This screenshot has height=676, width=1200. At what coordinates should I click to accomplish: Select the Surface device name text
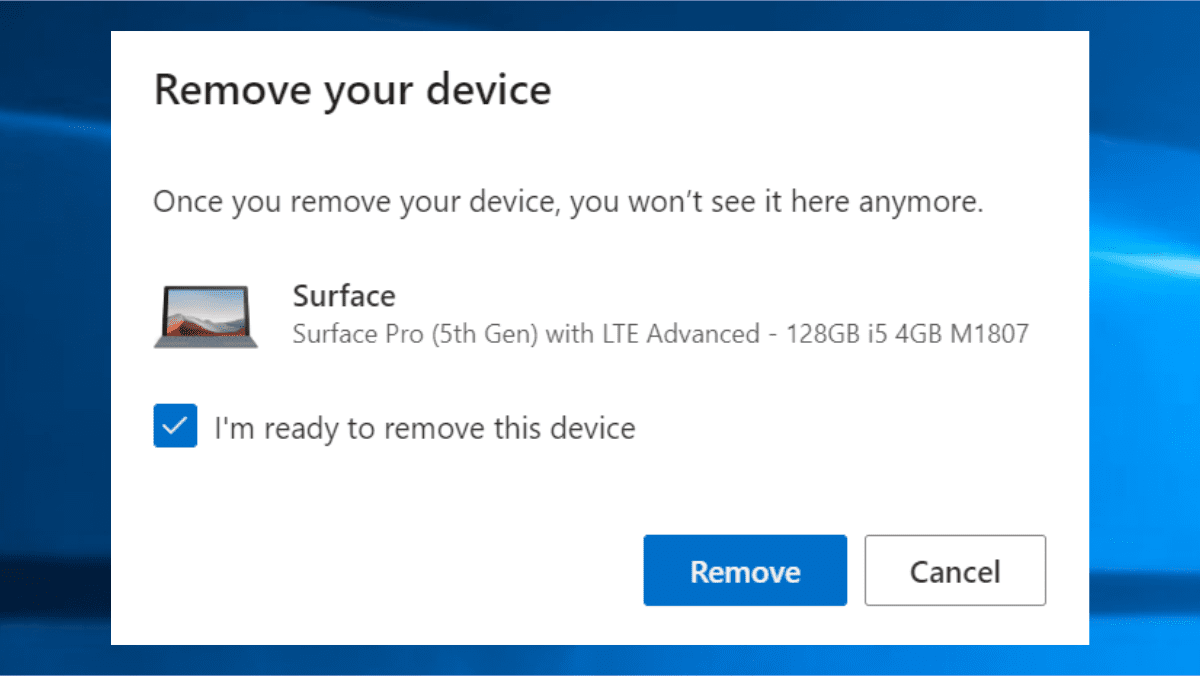(x=343, y=296)
